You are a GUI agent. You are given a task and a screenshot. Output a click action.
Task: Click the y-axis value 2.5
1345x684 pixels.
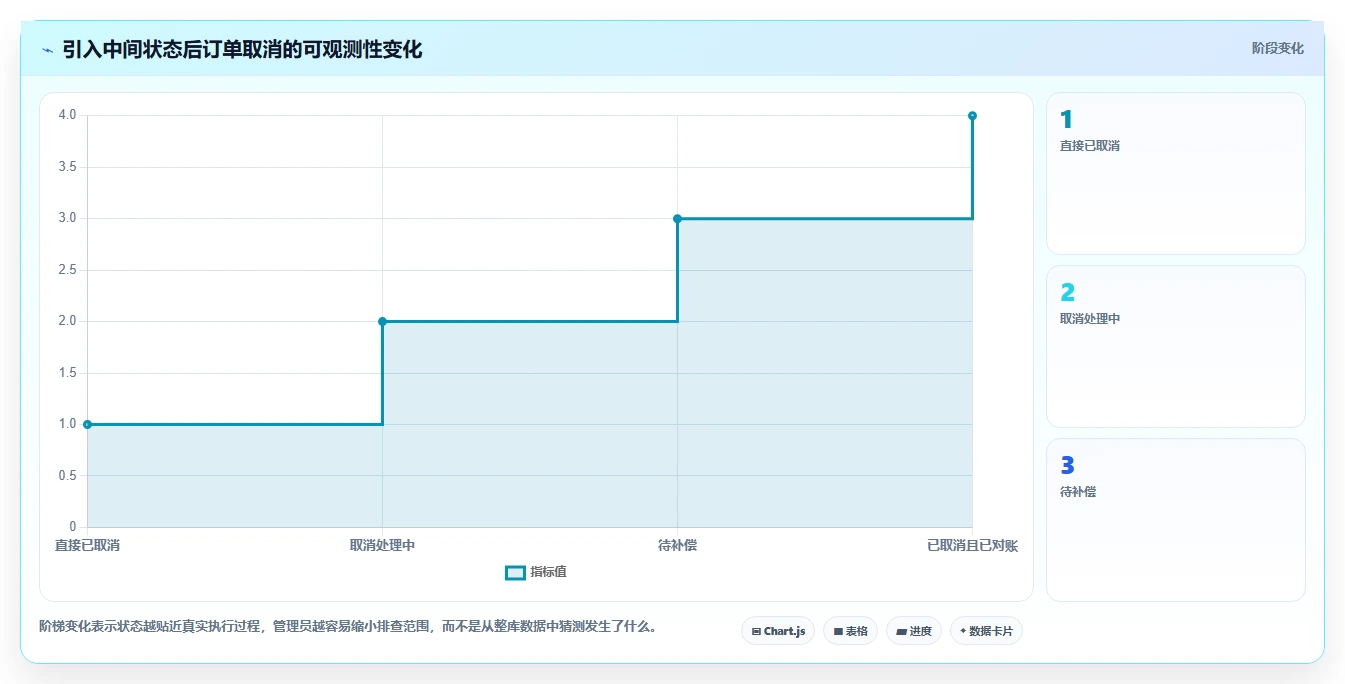67,270
